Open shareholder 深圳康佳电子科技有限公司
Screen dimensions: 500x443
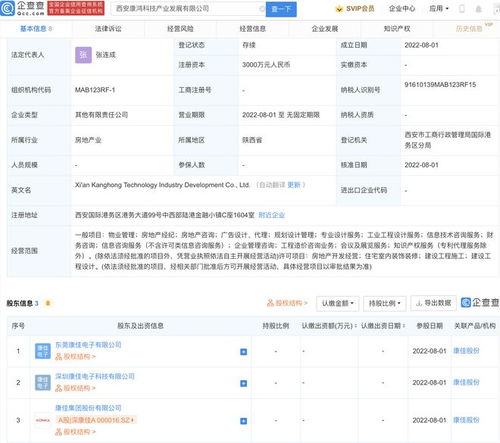[95, 376]
